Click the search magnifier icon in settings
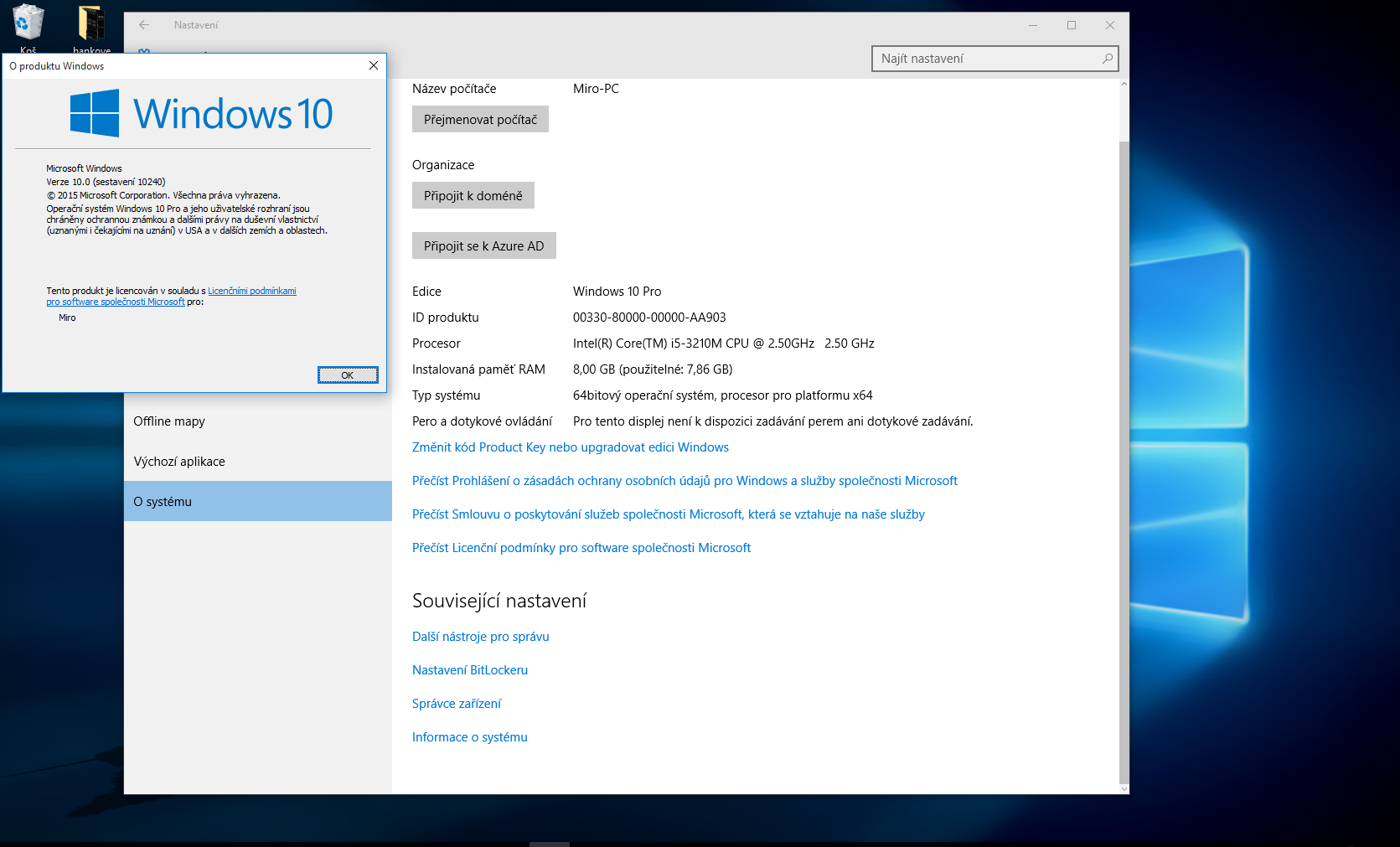The image size is (1400, 847). 1108,59
